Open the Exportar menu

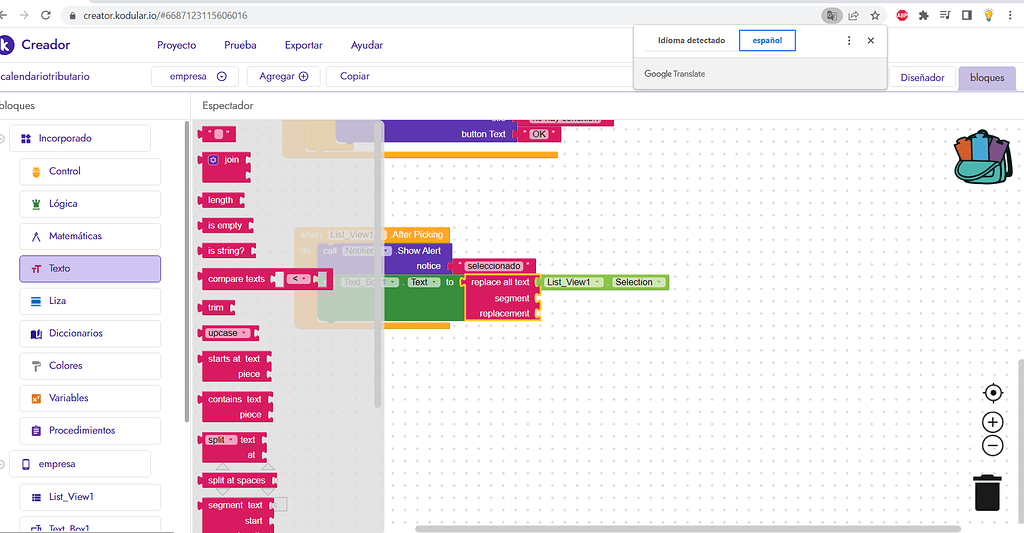point(303,45)
